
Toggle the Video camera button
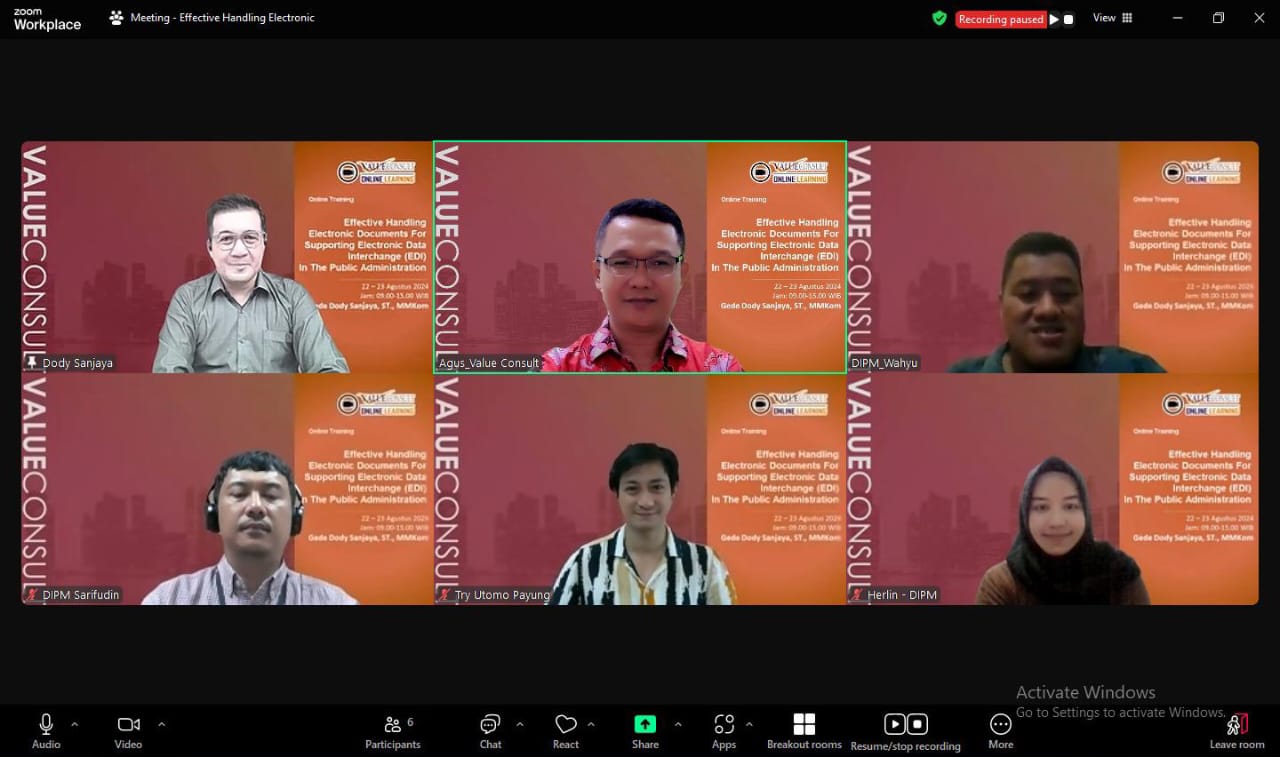(128, 731)
